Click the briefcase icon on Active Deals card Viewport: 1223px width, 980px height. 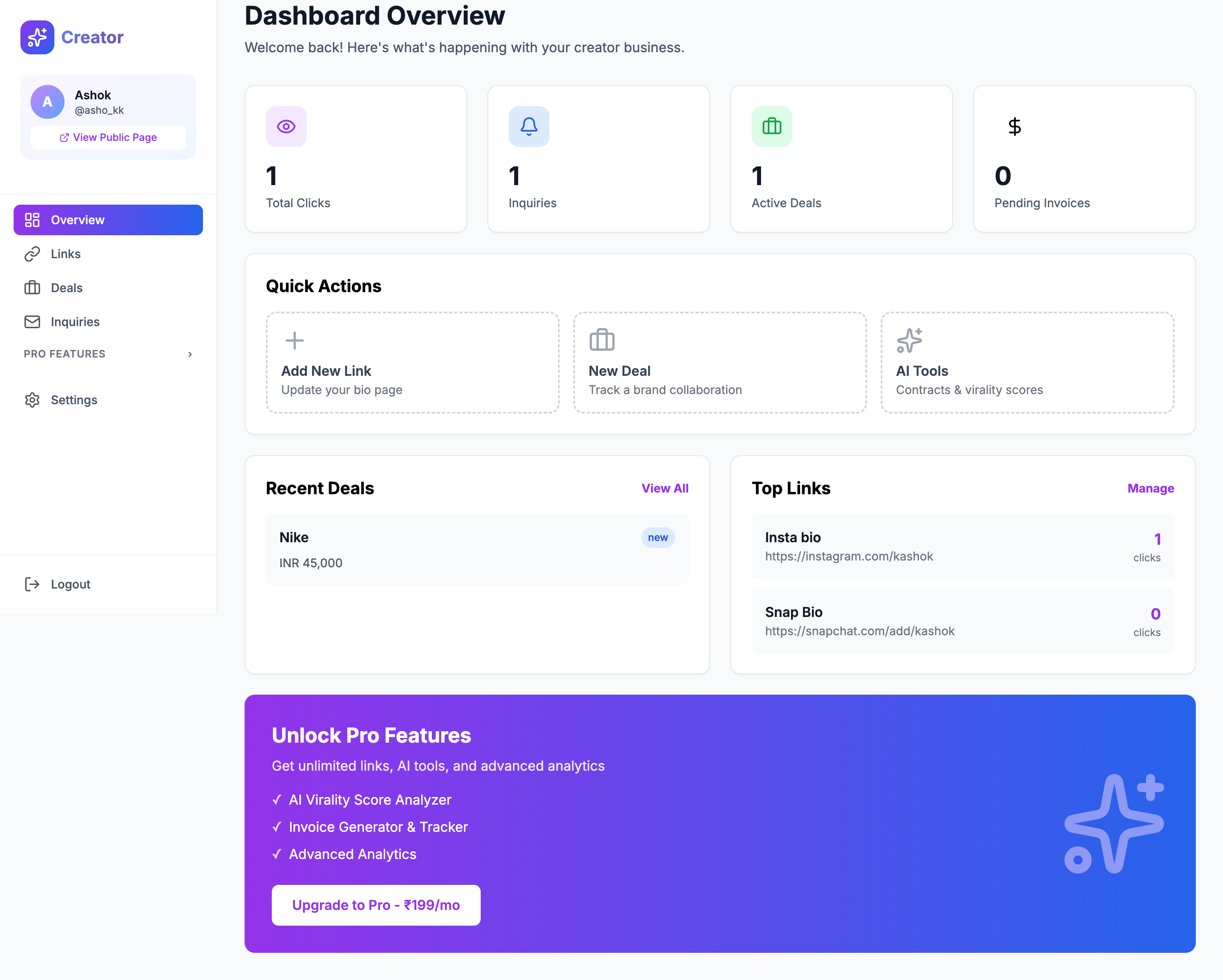772,126
